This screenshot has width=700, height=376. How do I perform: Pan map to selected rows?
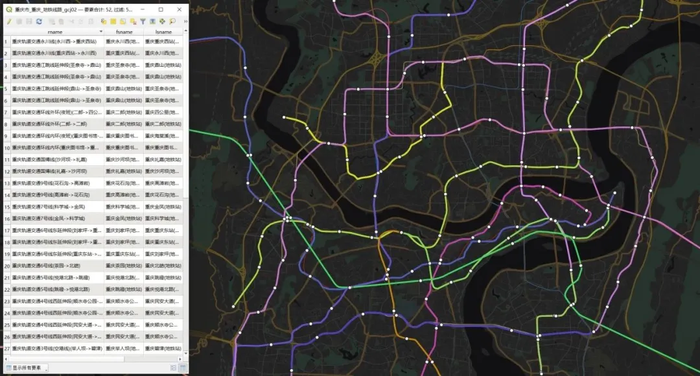[x=162, y=21]
